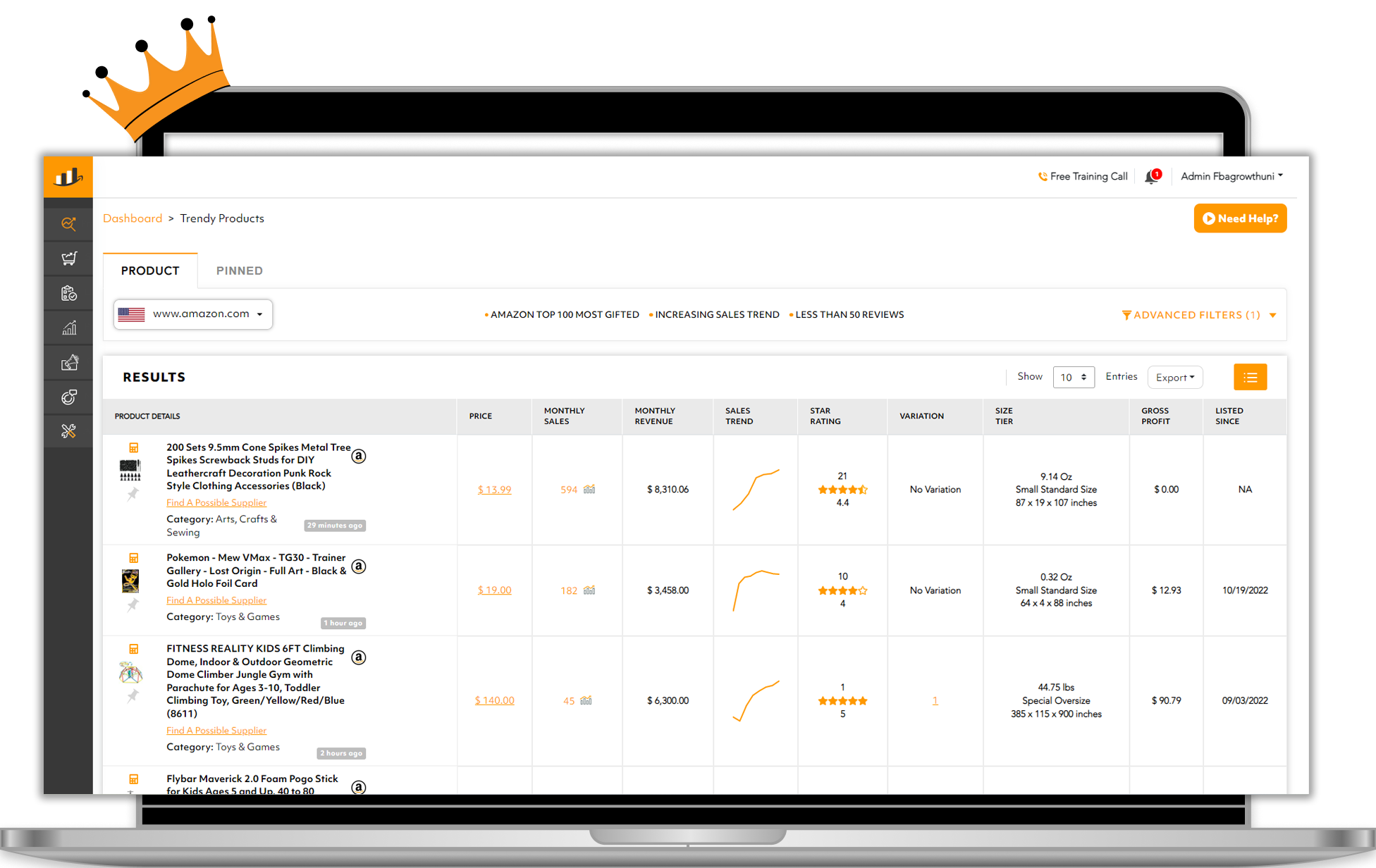Switch to the PINNED tab

coord(239,271)
